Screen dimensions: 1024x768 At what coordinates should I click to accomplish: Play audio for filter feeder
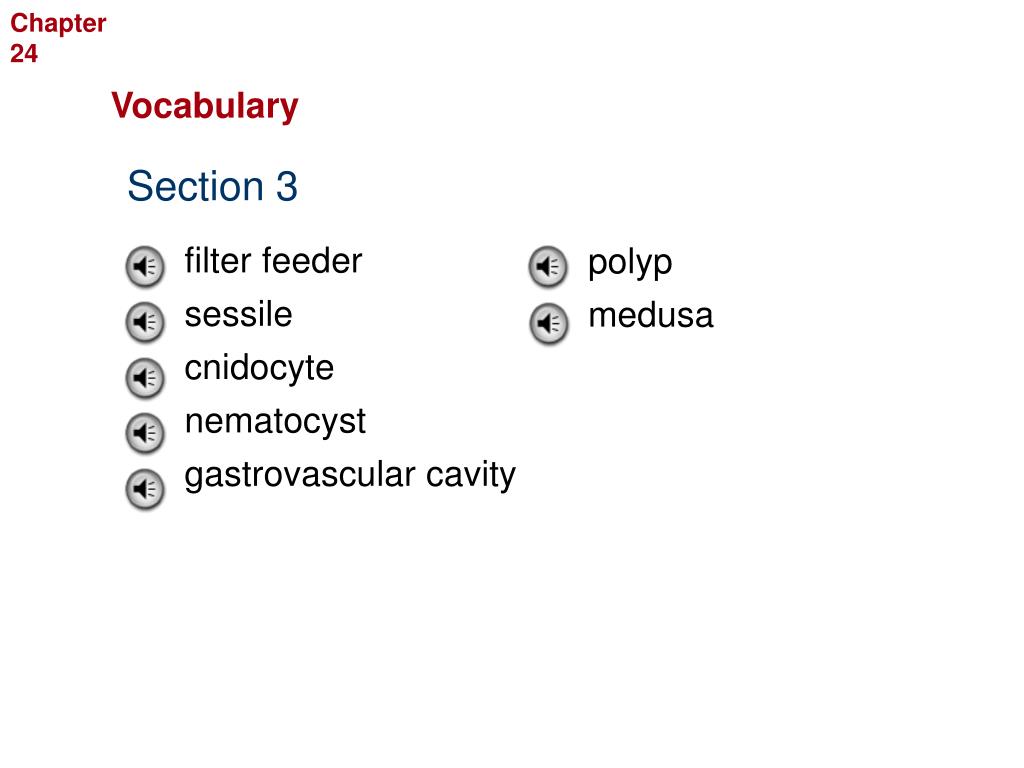pyautogui.click(x=145, y=266)
